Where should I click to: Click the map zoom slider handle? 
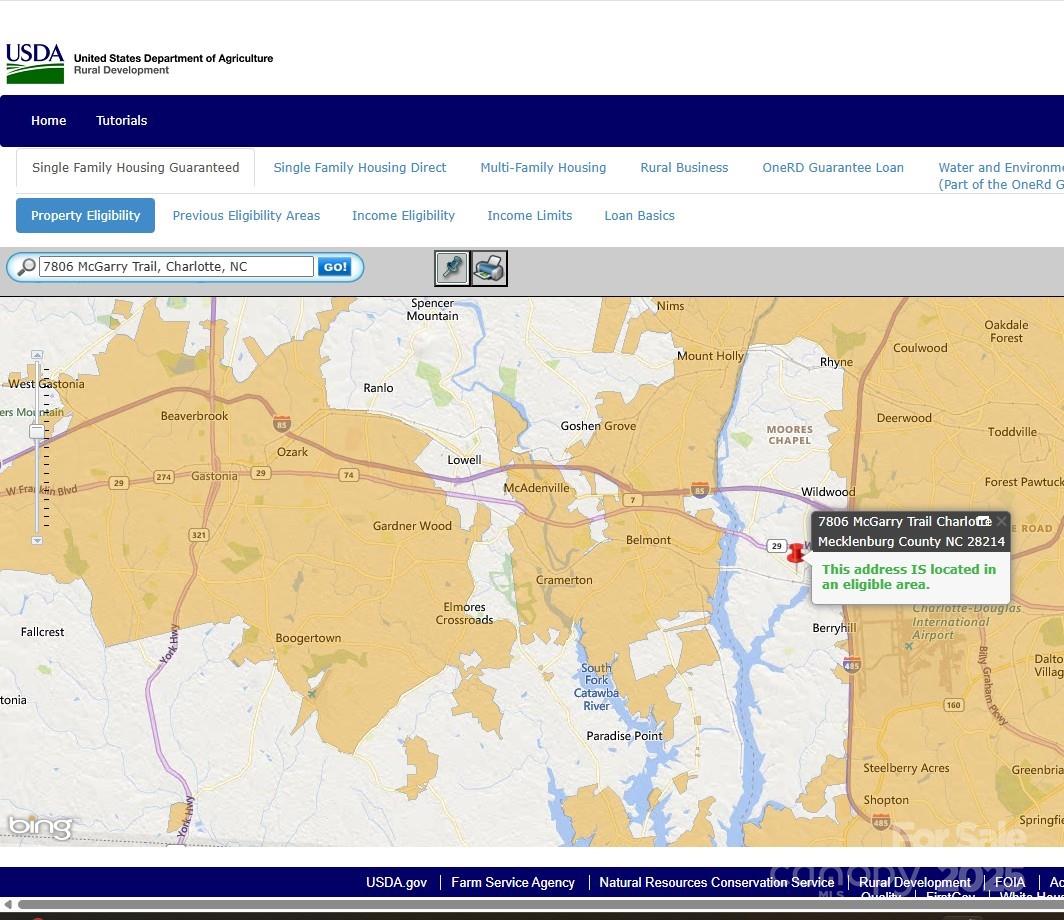[x=37, y=431]
